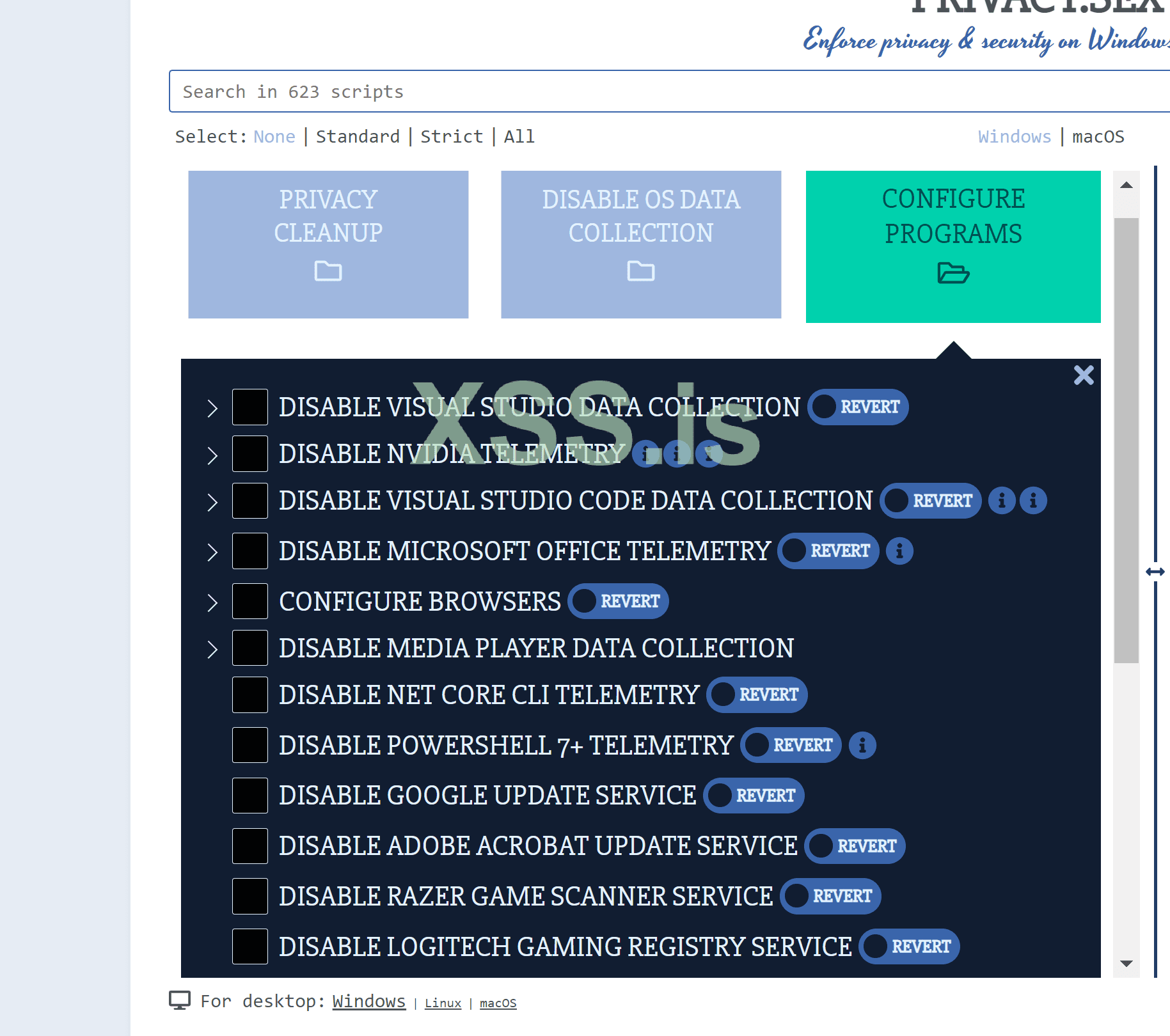Expand Disable Visual Studio Data Collection tree

(x=212, y=409)
